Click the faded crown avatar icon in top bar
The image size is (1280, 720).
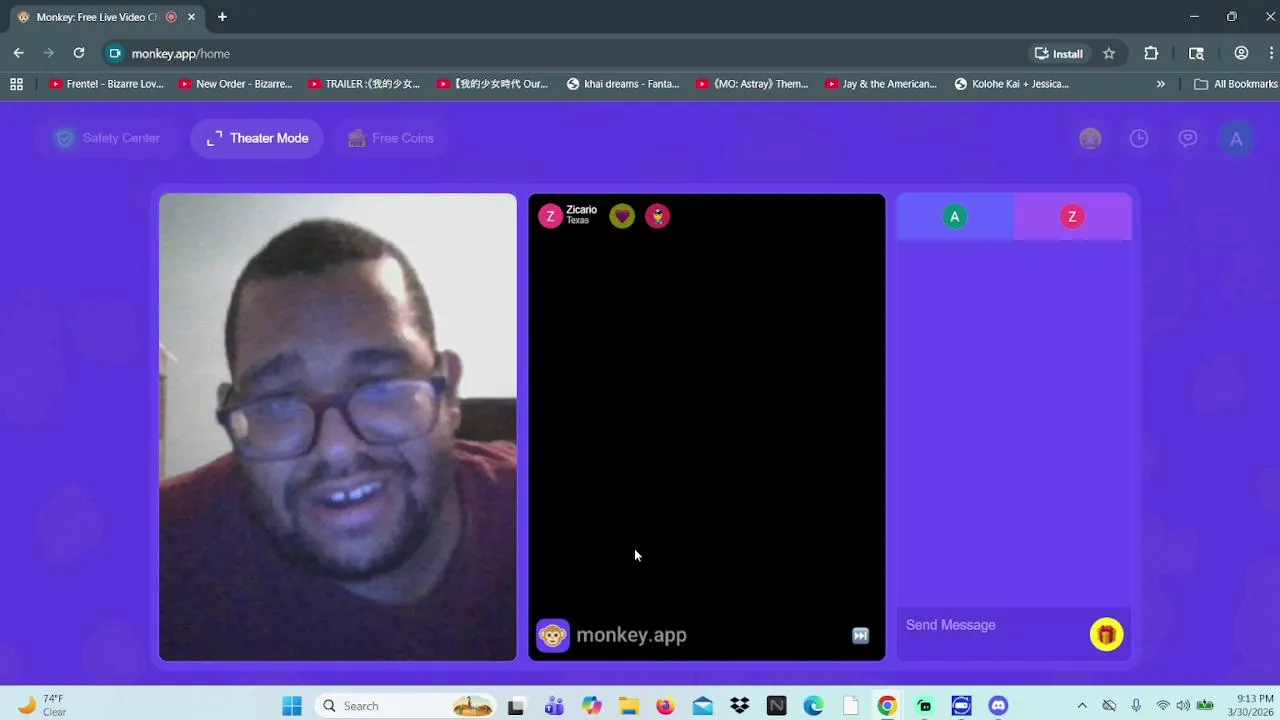coord(1090,139)
